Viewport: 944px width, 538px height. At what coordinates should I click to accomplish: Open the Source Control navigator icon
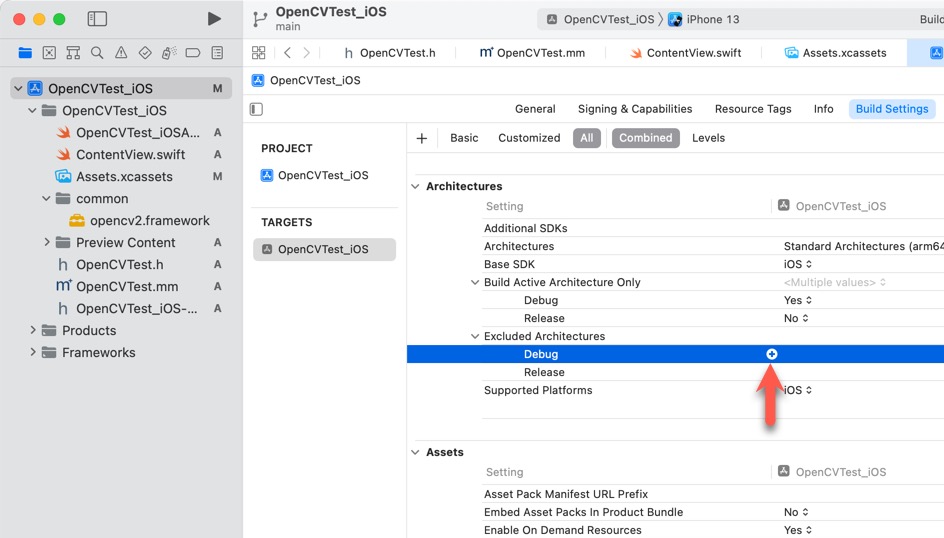pyautogui.click(x=49, y=53)
